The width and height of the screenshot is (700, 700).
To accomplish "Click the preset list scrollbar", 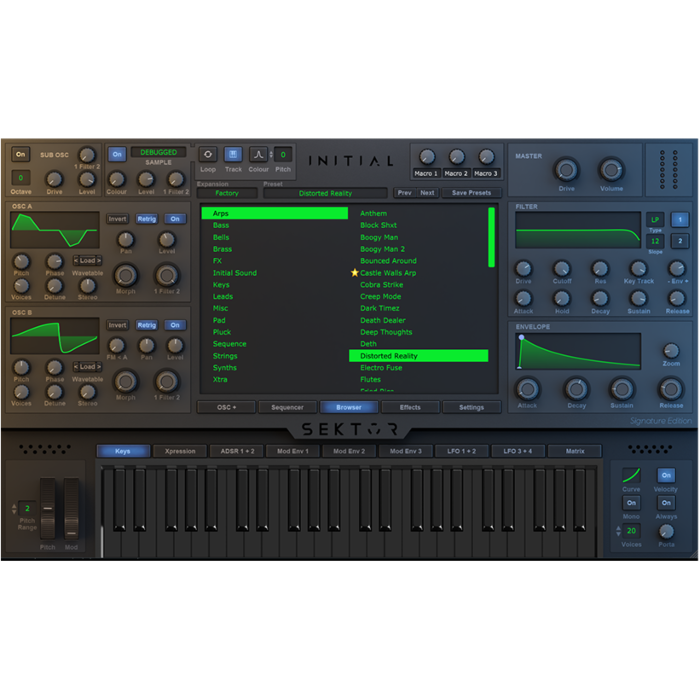I will [492, 237].
